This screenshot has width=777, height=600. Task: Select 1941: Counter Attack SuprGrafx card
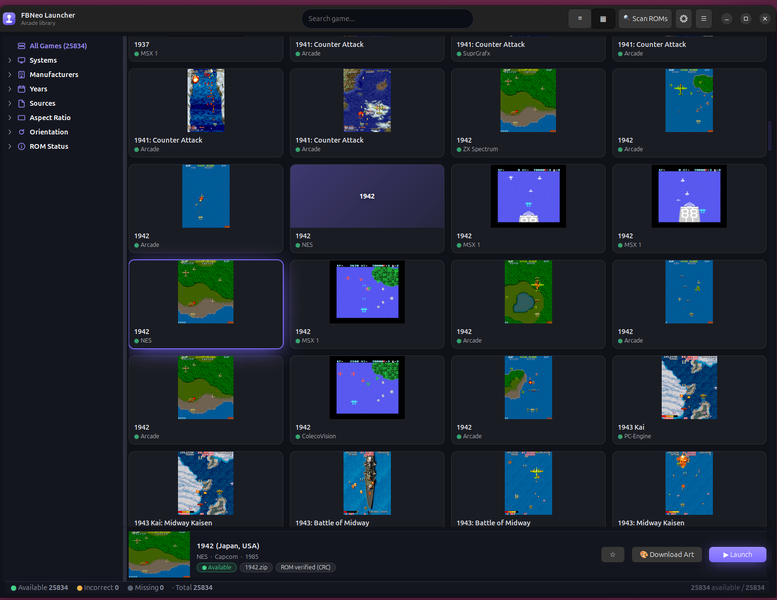click(528, 49)
